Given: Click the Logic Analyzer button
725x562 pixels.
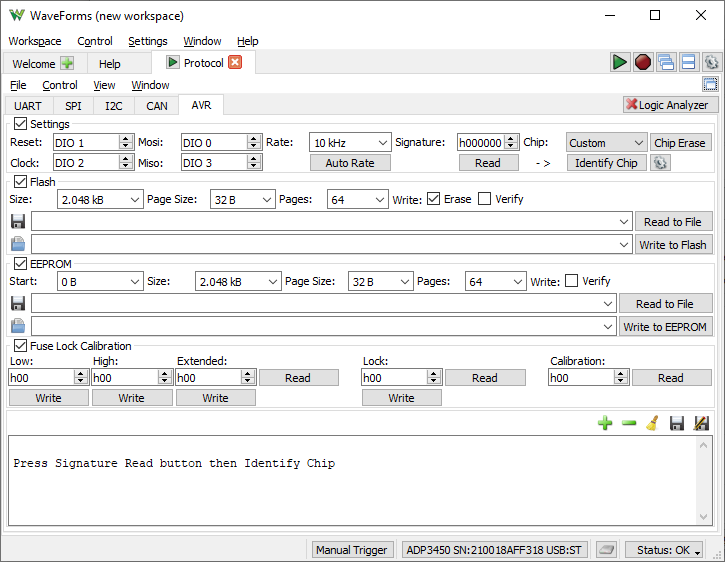Looking at the screenshot, I should [x=670, y=105].
